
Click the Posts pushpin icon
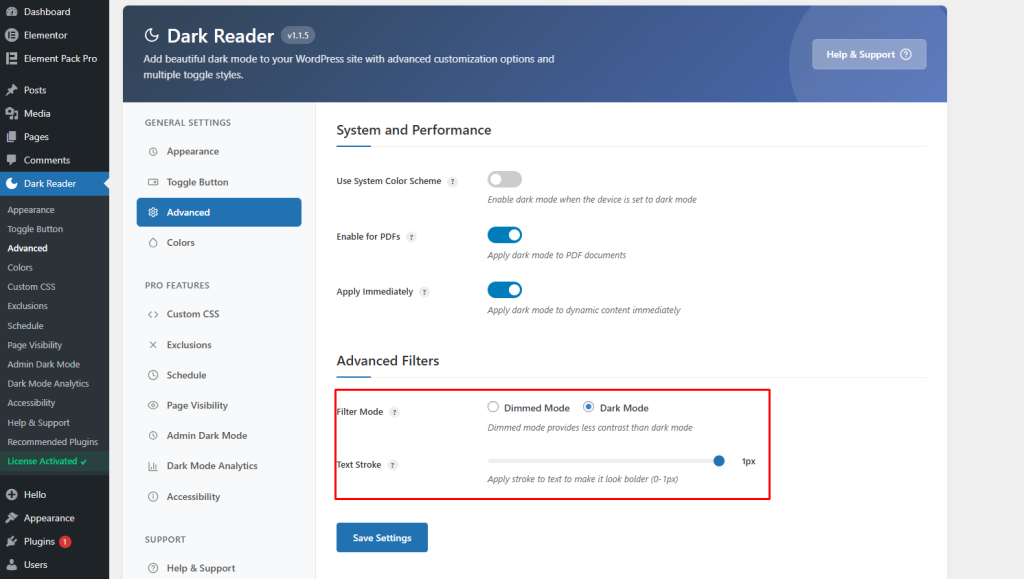12,89
